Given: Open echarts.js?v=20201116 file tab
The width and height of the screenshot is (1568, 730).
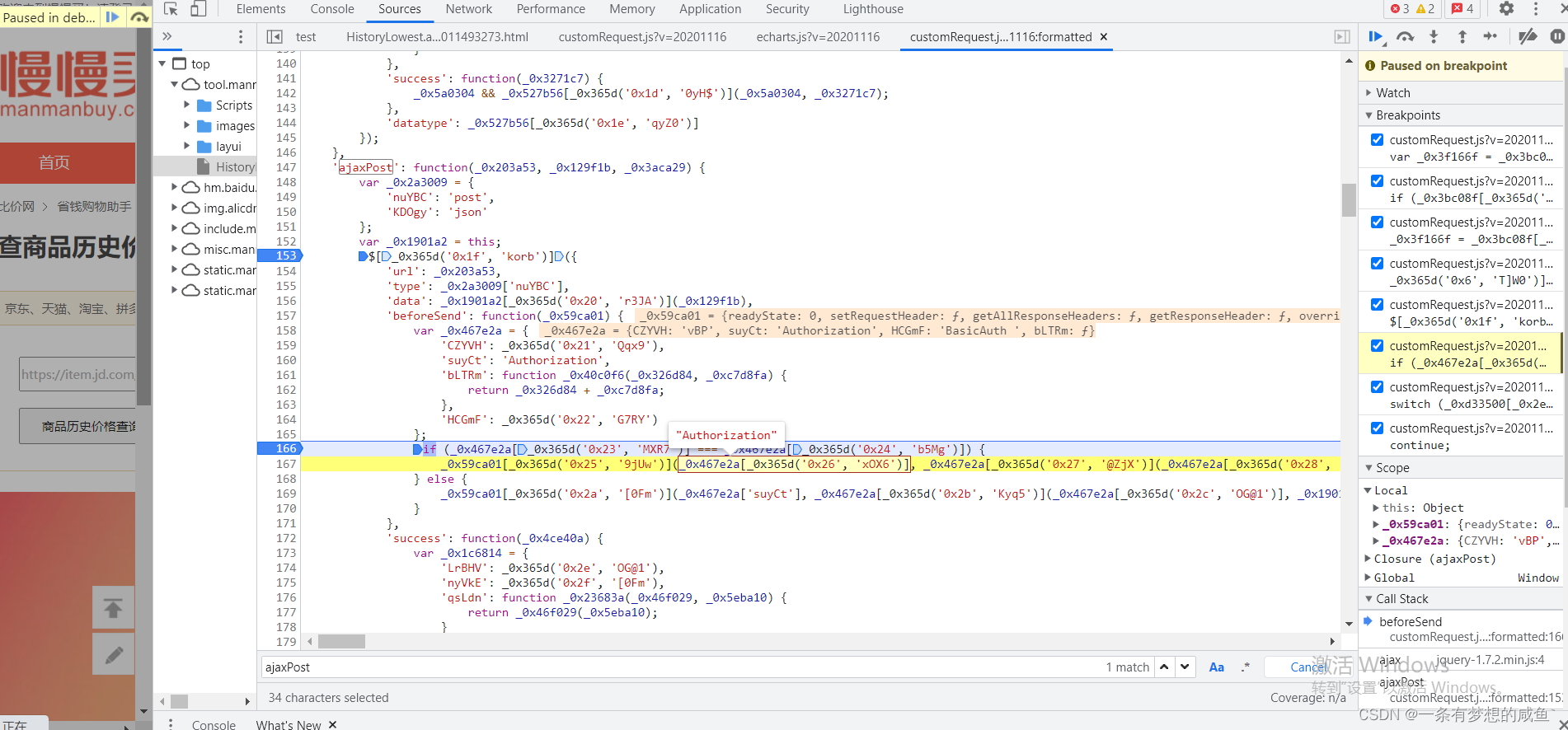Looking at the screenshot, I should 818,36.
